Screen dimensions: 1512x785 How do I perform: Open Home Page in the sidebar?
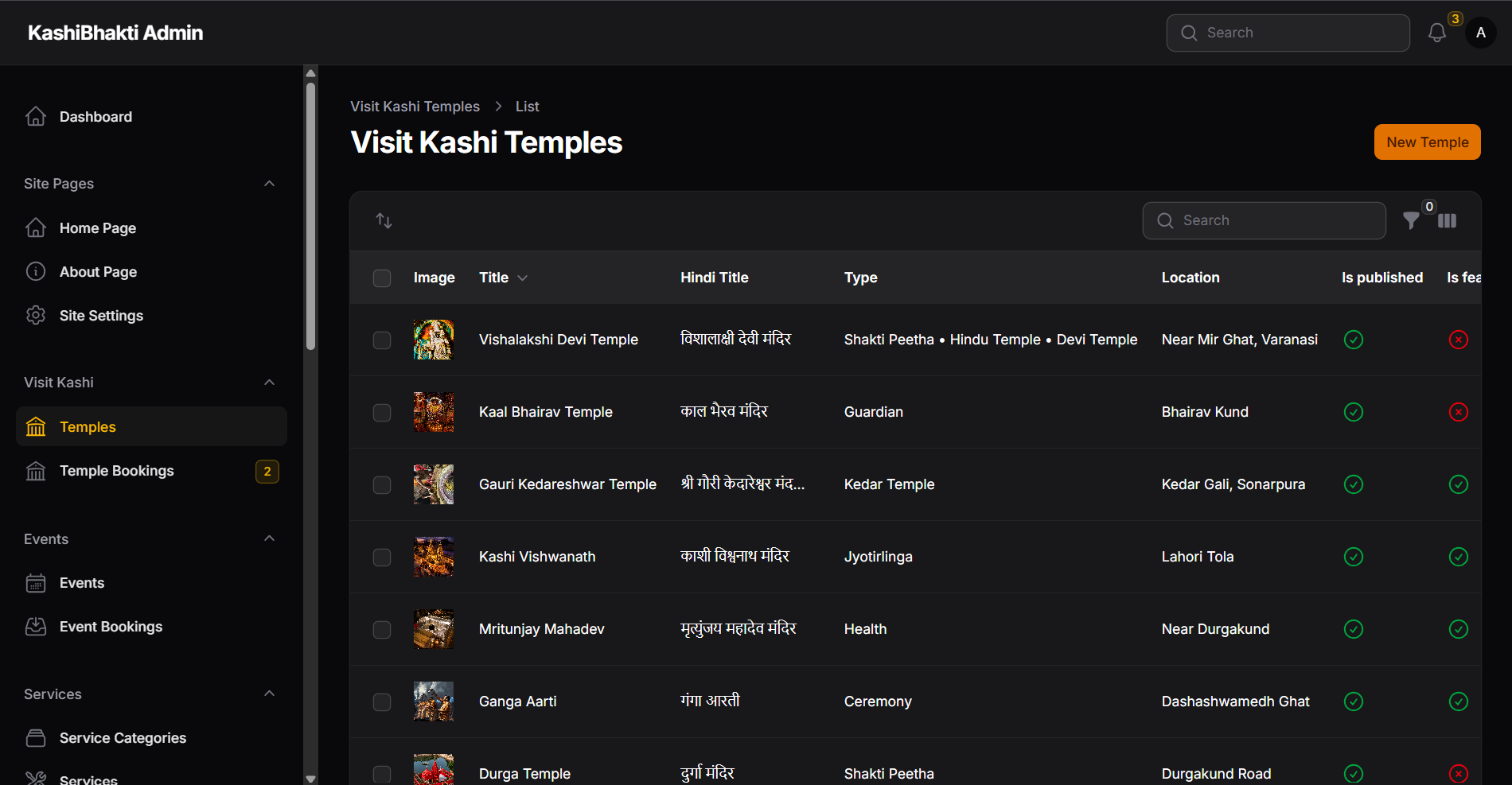pos(151,227)
